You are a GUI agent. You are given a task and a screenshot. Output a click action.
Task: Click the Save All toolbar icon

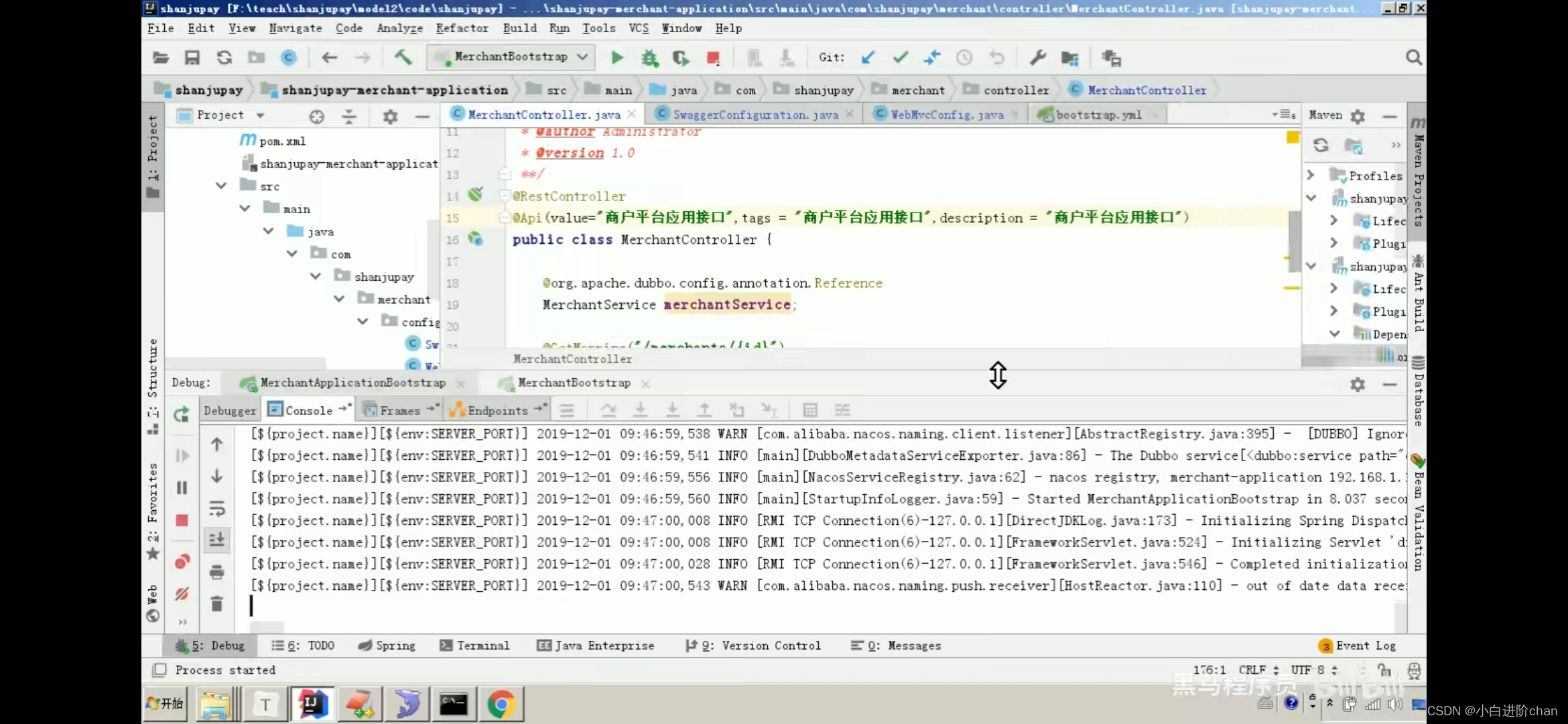[x=192, y=58]
